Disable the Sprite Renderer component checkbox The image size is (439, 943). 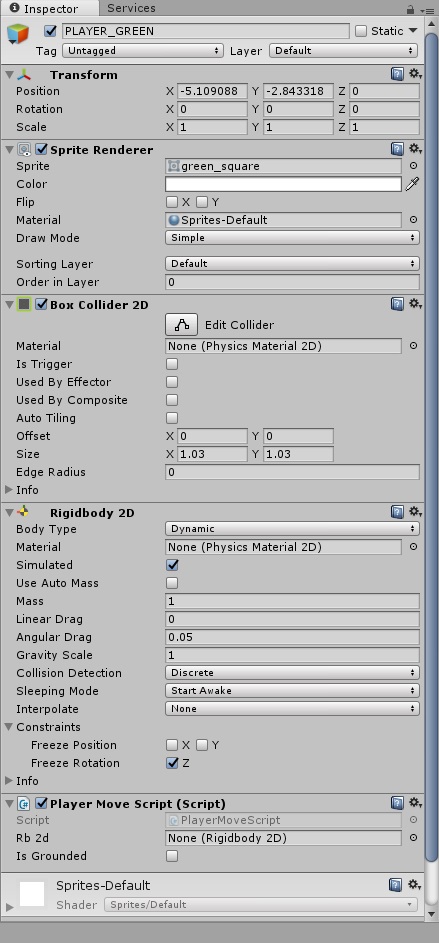[x=41, y=149]
